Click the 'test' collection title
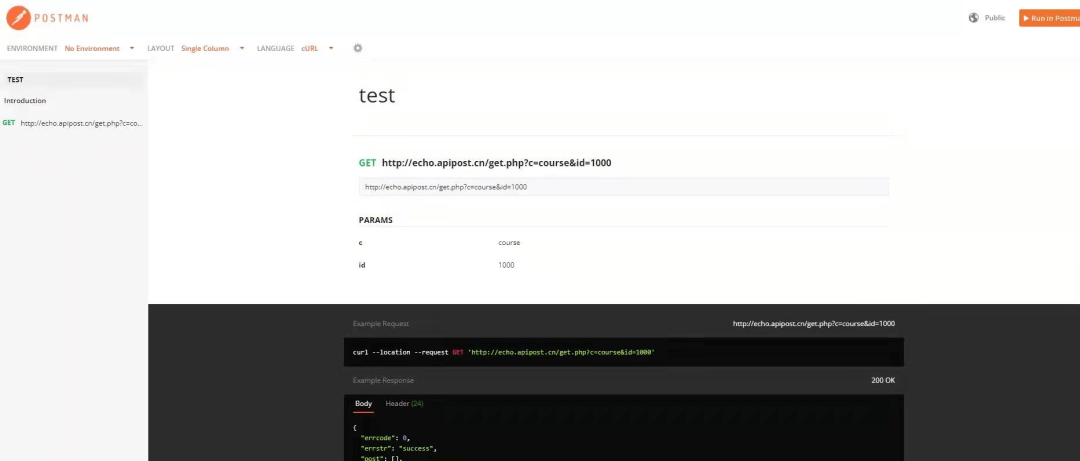The image size is (1080, 461). click(377, 96)
